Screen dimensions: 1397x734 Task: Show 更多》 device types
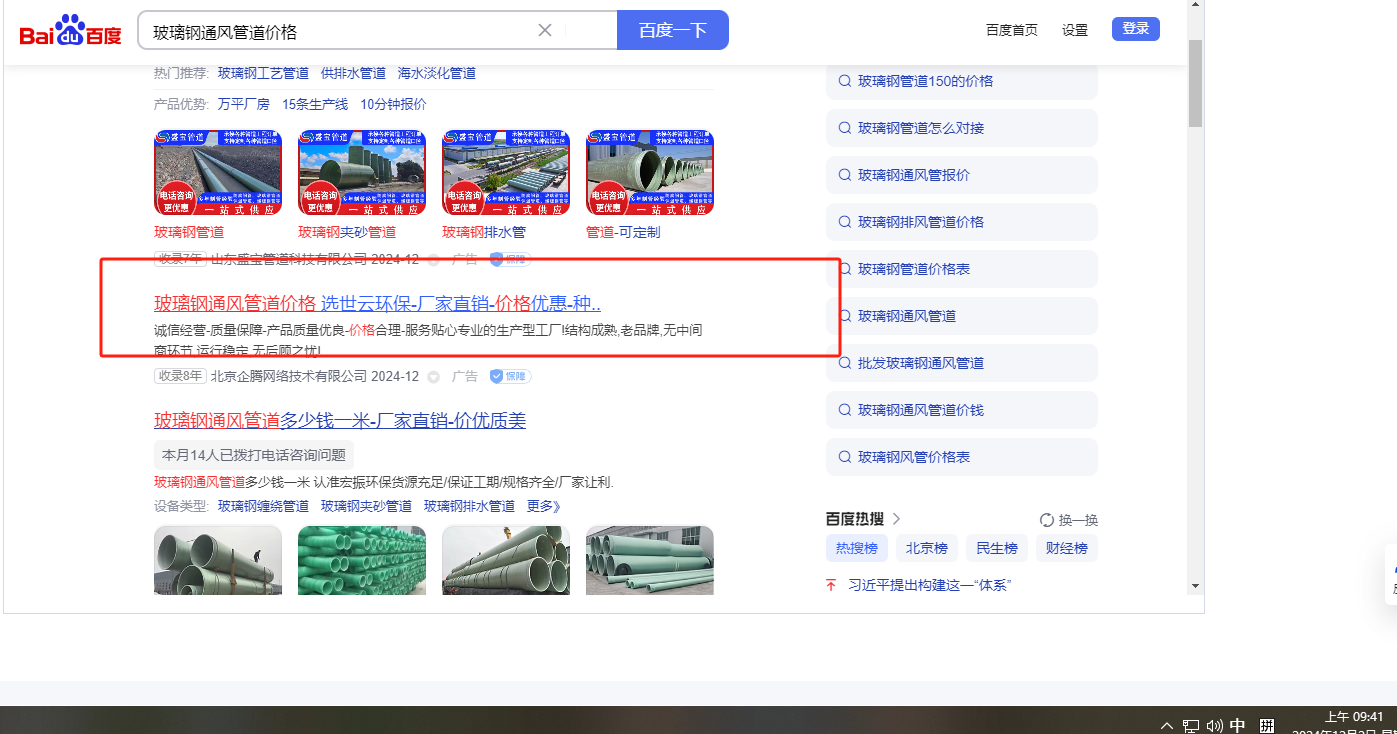pyautogui.click(x=544, y=506)
